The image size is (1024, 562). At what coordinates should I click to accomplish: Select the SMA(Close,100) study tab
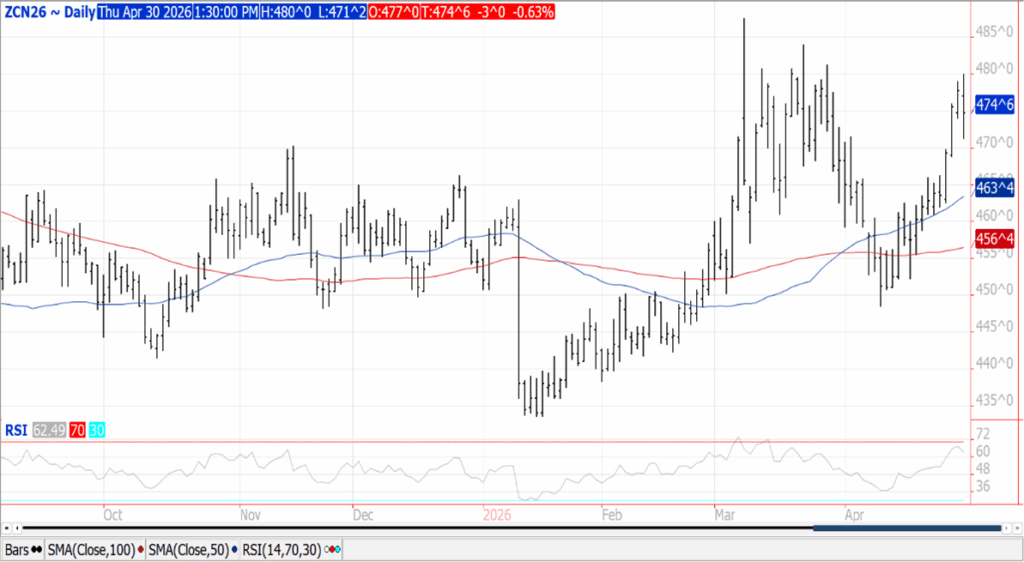click(92, 550)
